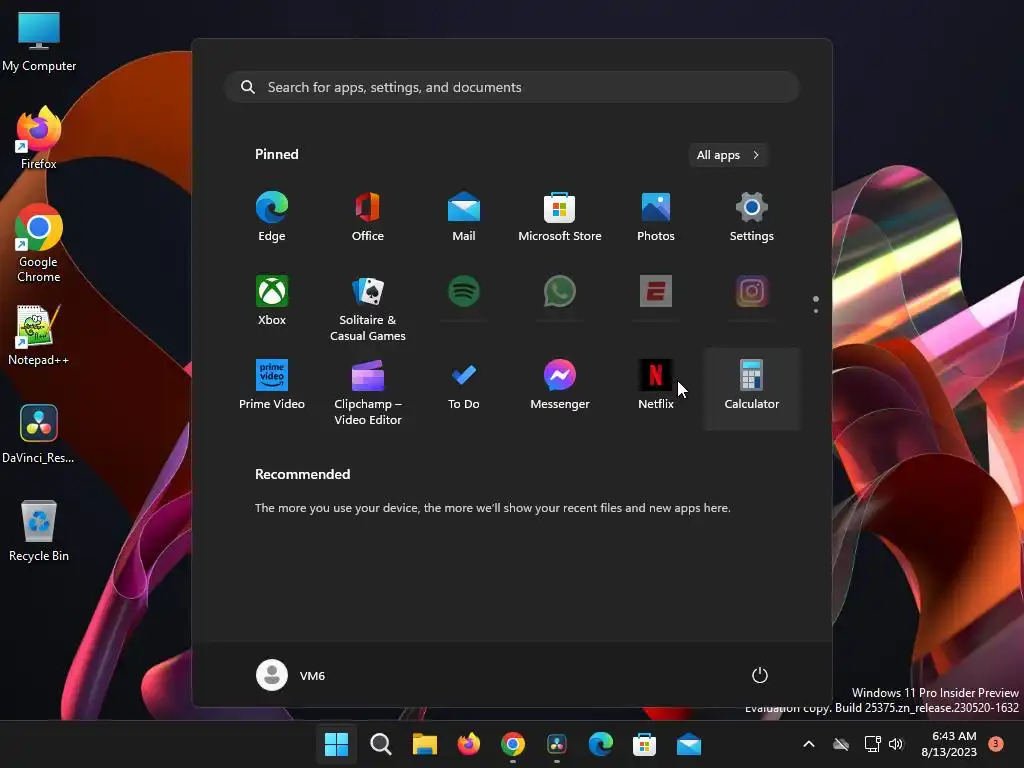Select the Firefox desktop shortcut

(x=39, y=138)
